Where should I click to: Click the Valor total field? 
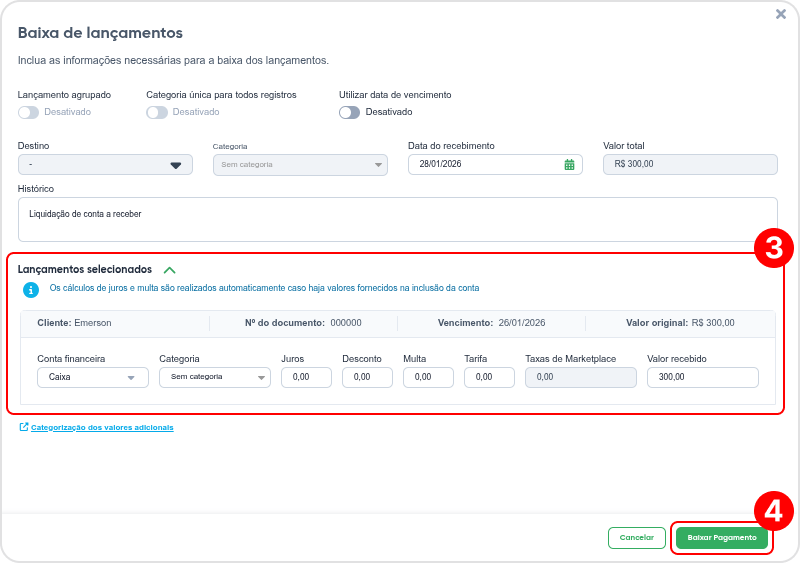(x=690, y=164)
